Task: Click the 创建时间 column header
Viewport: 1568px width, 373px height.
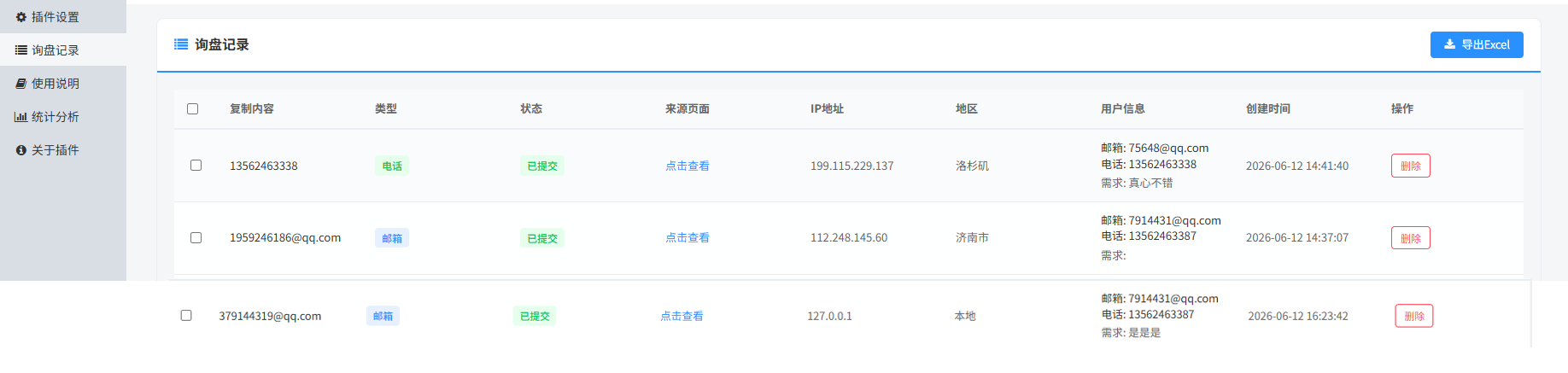Action: 1268,108
